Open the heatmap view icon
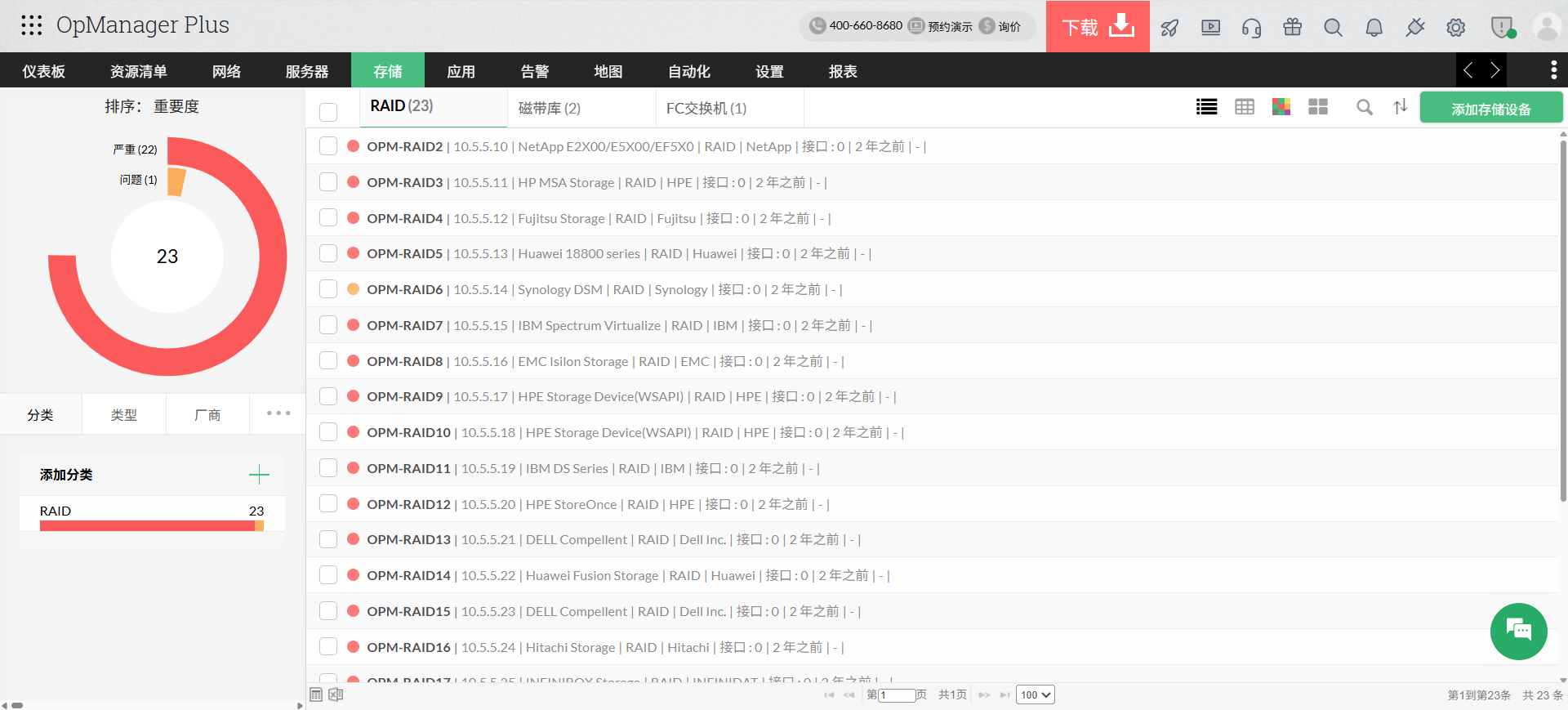Image resolution: width=1568 pixels, height=710 pixels. coord(1281,107)
